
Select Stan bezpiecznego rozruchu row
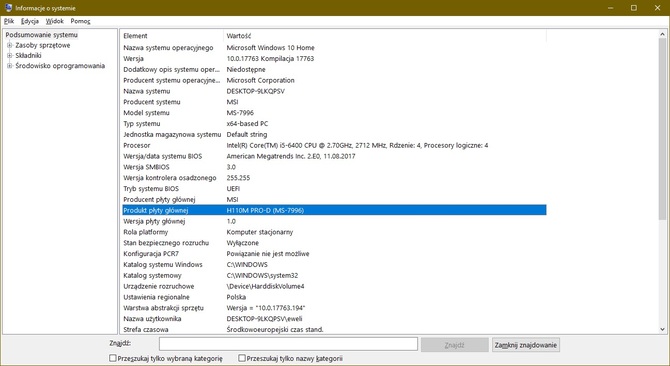point(334,243)
